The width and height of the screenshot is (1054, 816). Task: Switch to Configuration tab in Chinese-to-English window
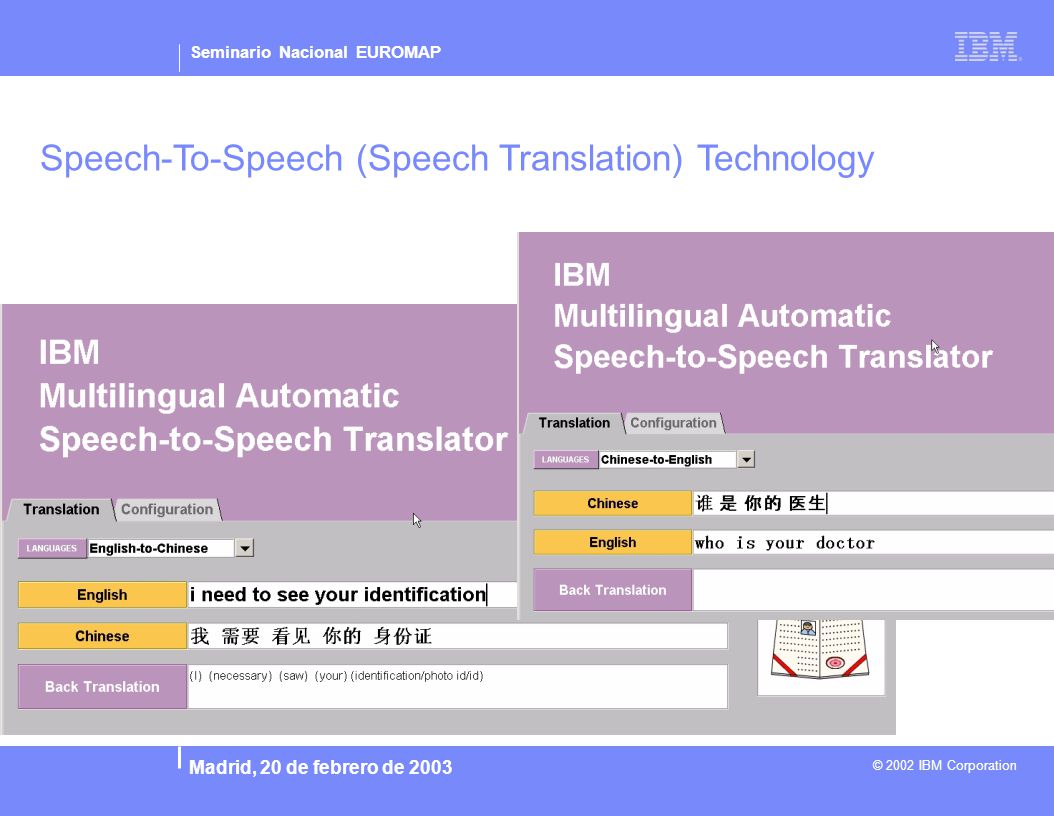pyautogui.click(x=673, y=423)
